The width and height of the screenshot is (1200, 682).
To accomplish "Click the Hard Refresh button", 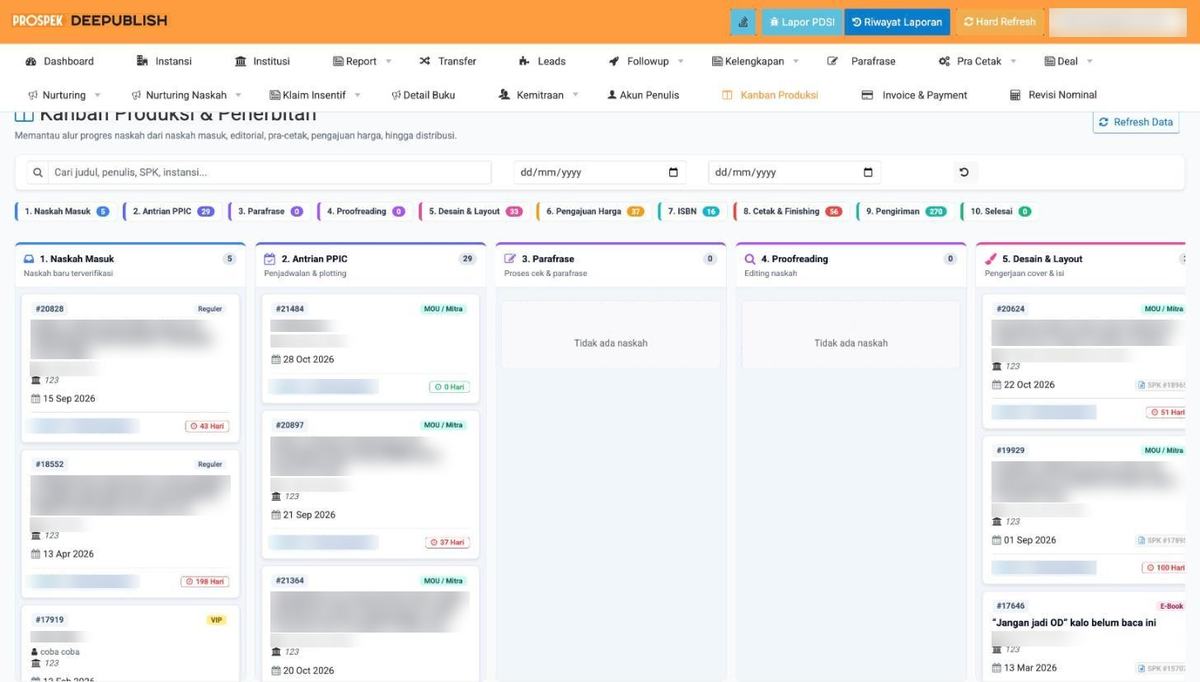I will point(999,22).
